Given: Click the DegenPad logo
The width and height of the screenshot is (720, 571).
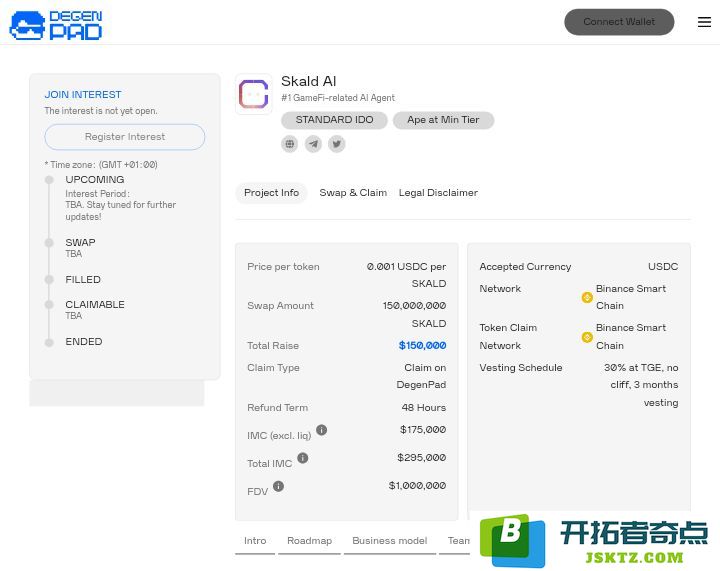Looking at the screenshot, I should click(x=56, y=25).
